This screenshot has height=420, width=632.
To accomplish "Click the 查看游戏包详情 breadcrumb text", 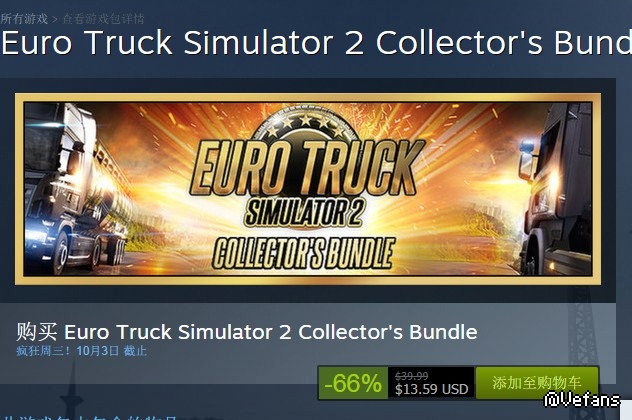I will point(103,19).
